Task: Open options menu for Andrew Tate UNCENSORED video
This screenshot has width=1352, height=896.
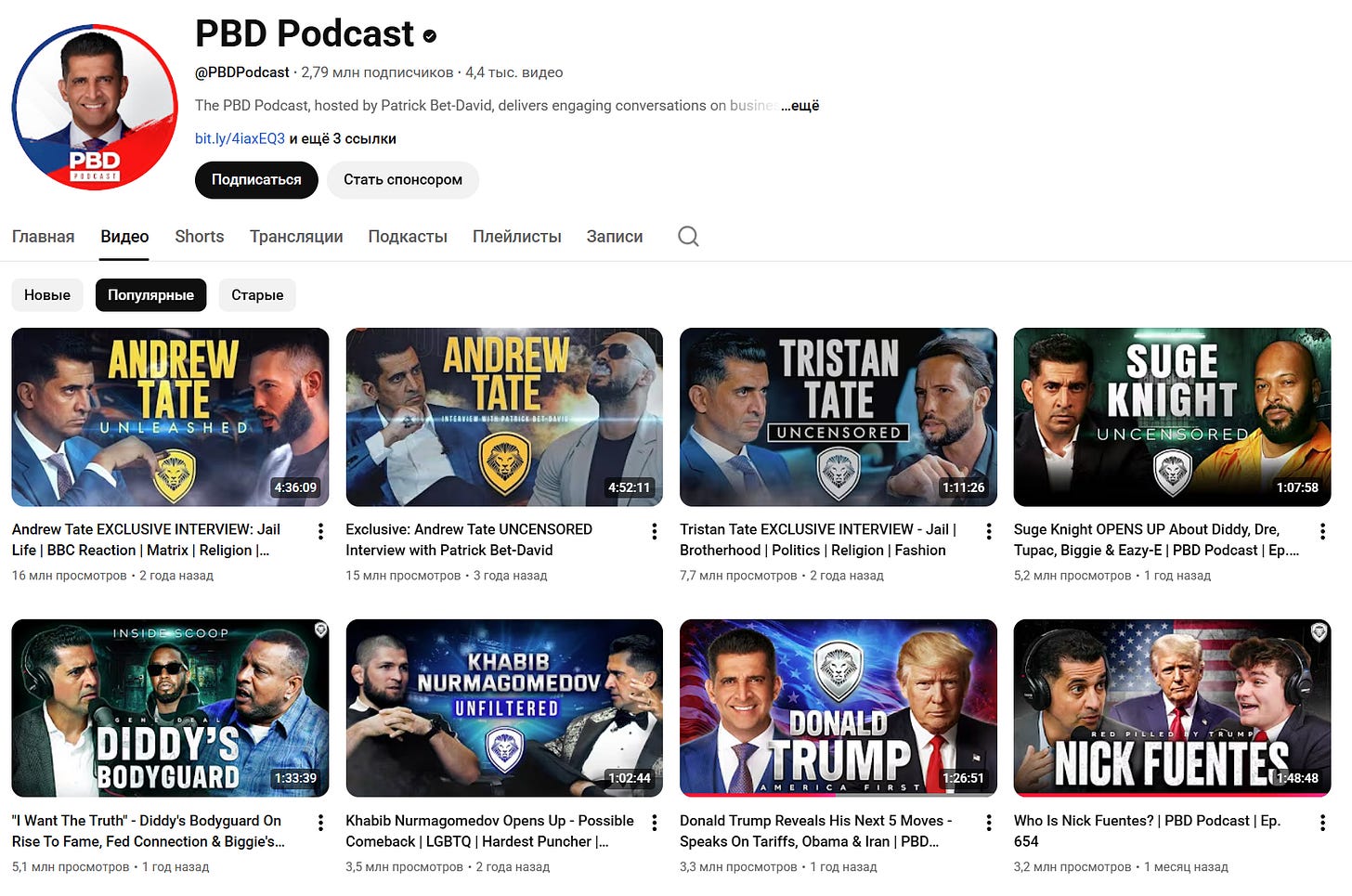Action: coord(655,531)
